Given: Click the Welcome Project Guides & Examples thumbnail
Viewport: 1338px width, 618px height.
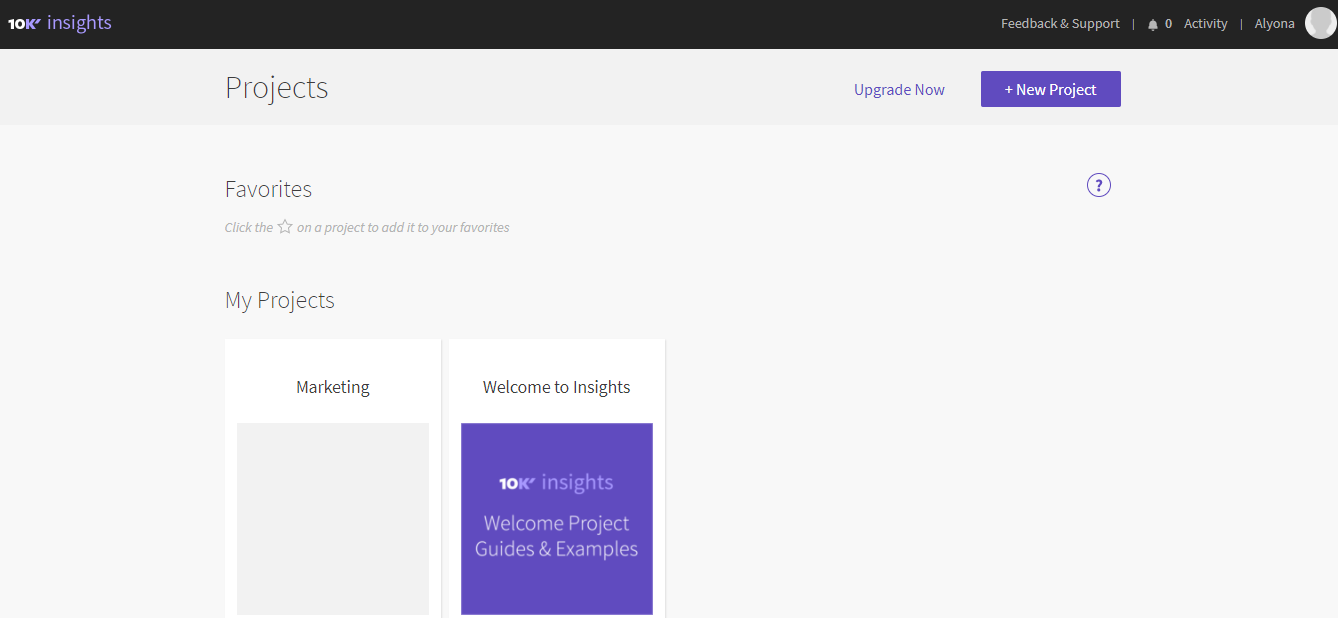Looking at the screenshot, I should [x=557, y=518].
